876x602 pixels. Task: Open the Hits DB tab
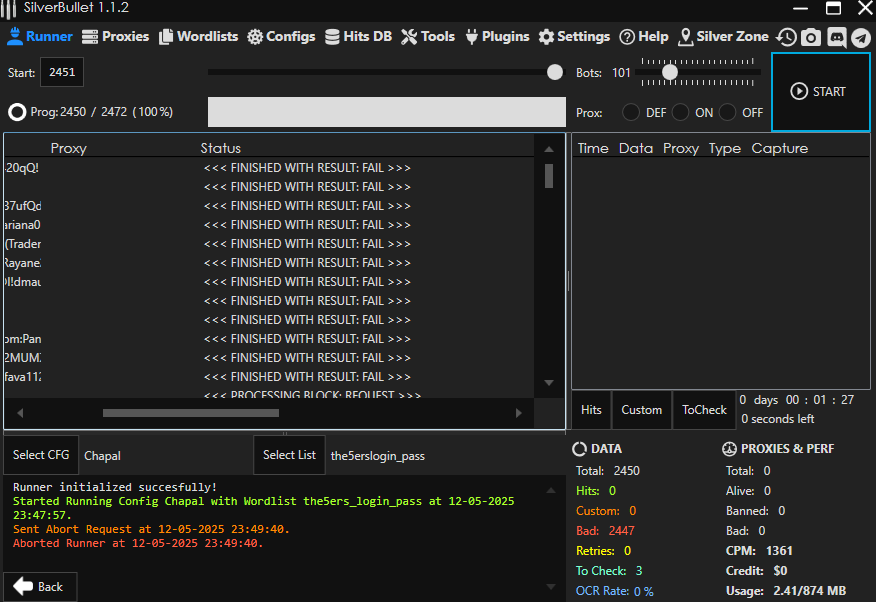(x=358, y=36)
